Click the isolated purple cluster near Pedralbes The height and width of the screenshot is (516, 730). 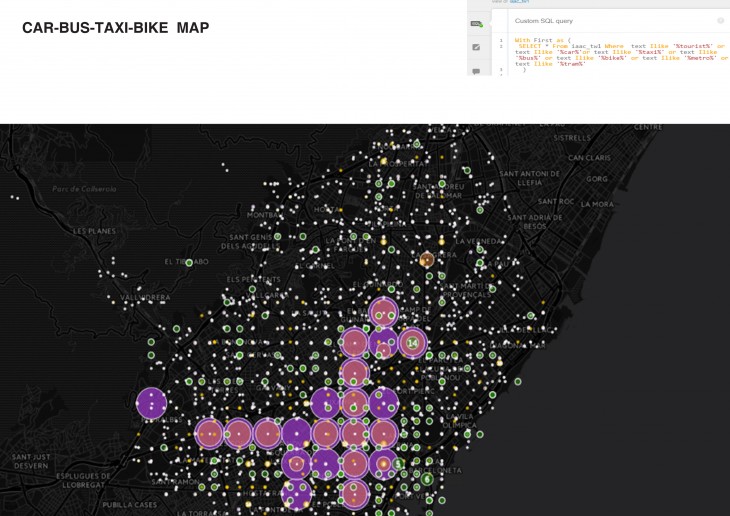[x=151, y=404]
